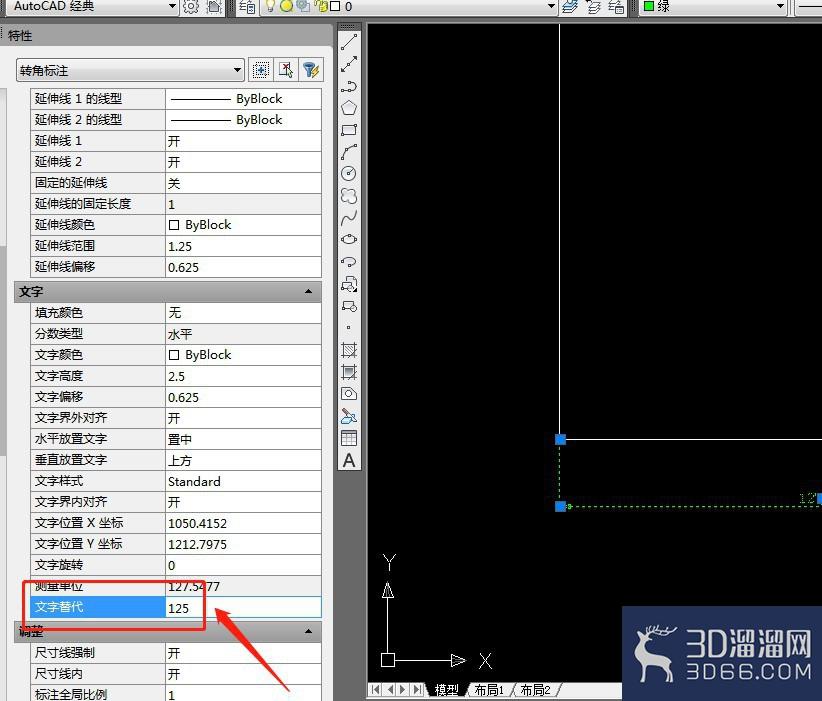Switch to the 模型 tab

[447, 690]
